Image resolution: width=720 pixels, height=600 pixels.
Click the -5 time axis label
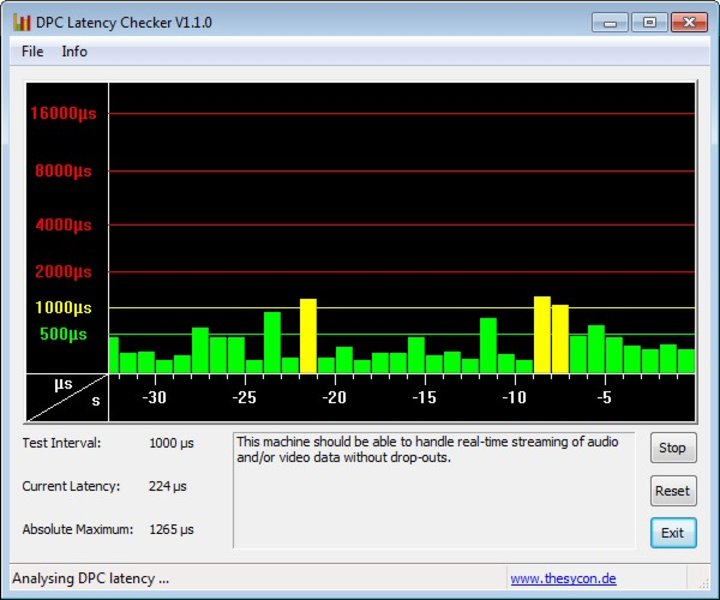tap(604, 397)
